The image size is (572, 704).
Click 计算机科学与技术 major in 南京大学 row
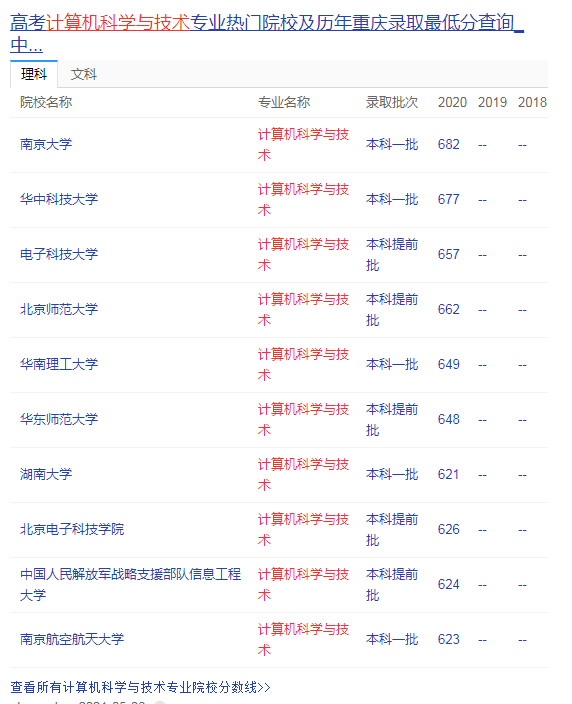point(303,145)
